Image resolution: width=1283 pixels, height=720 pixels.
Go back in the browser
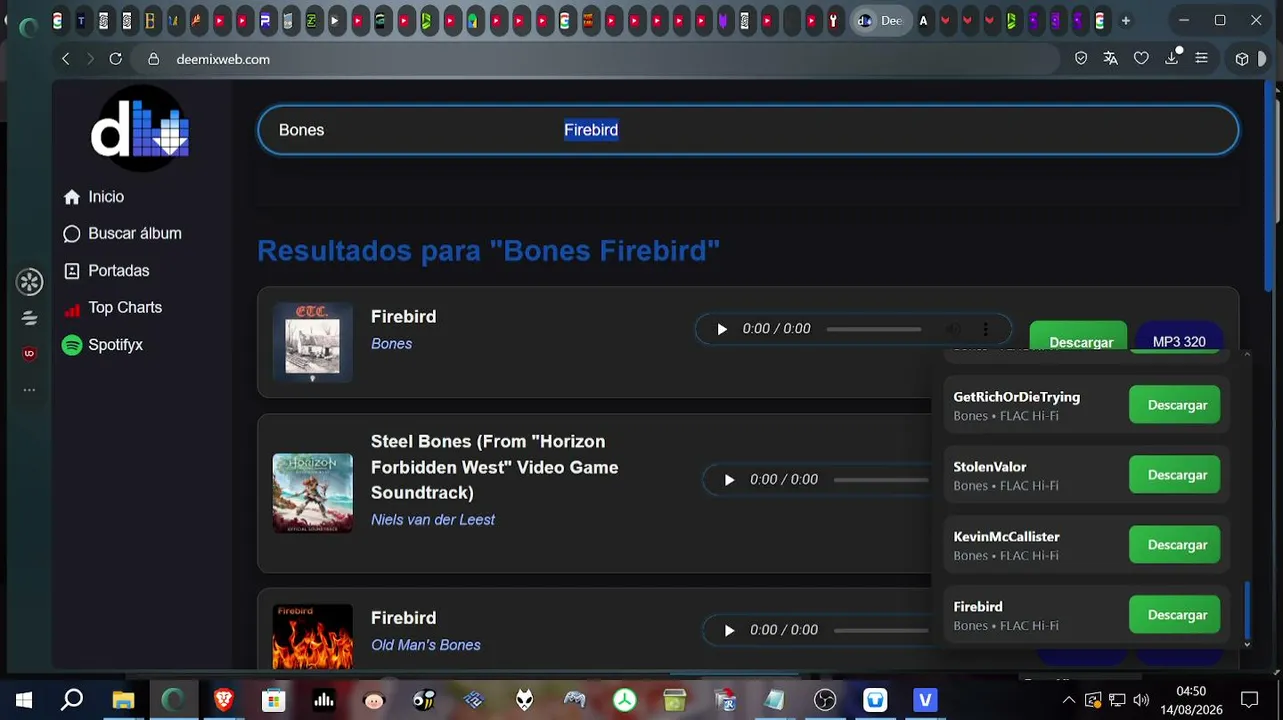coord(66,59)
